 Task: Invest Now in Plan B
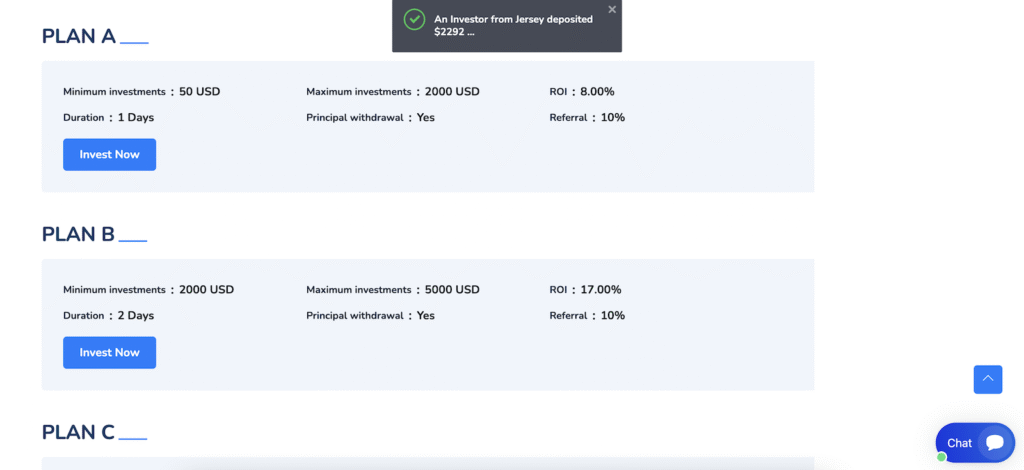[110, 352]
